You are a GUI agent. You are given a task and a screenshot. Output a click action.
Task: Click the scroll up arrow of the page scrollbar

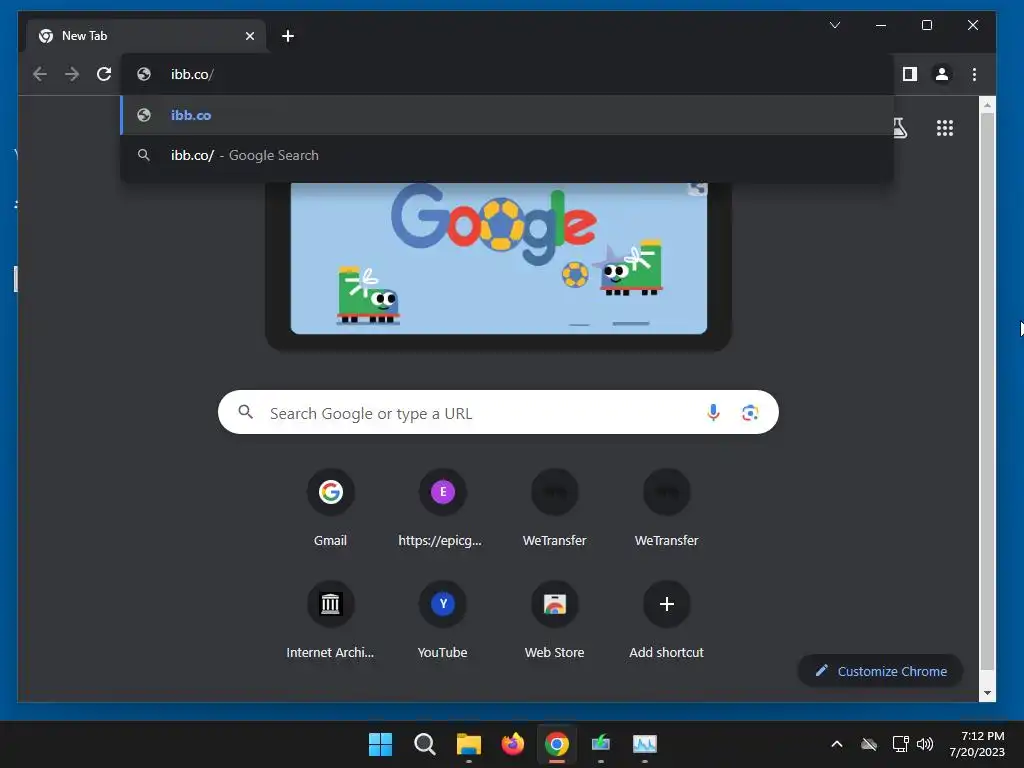tap(987, 104)
